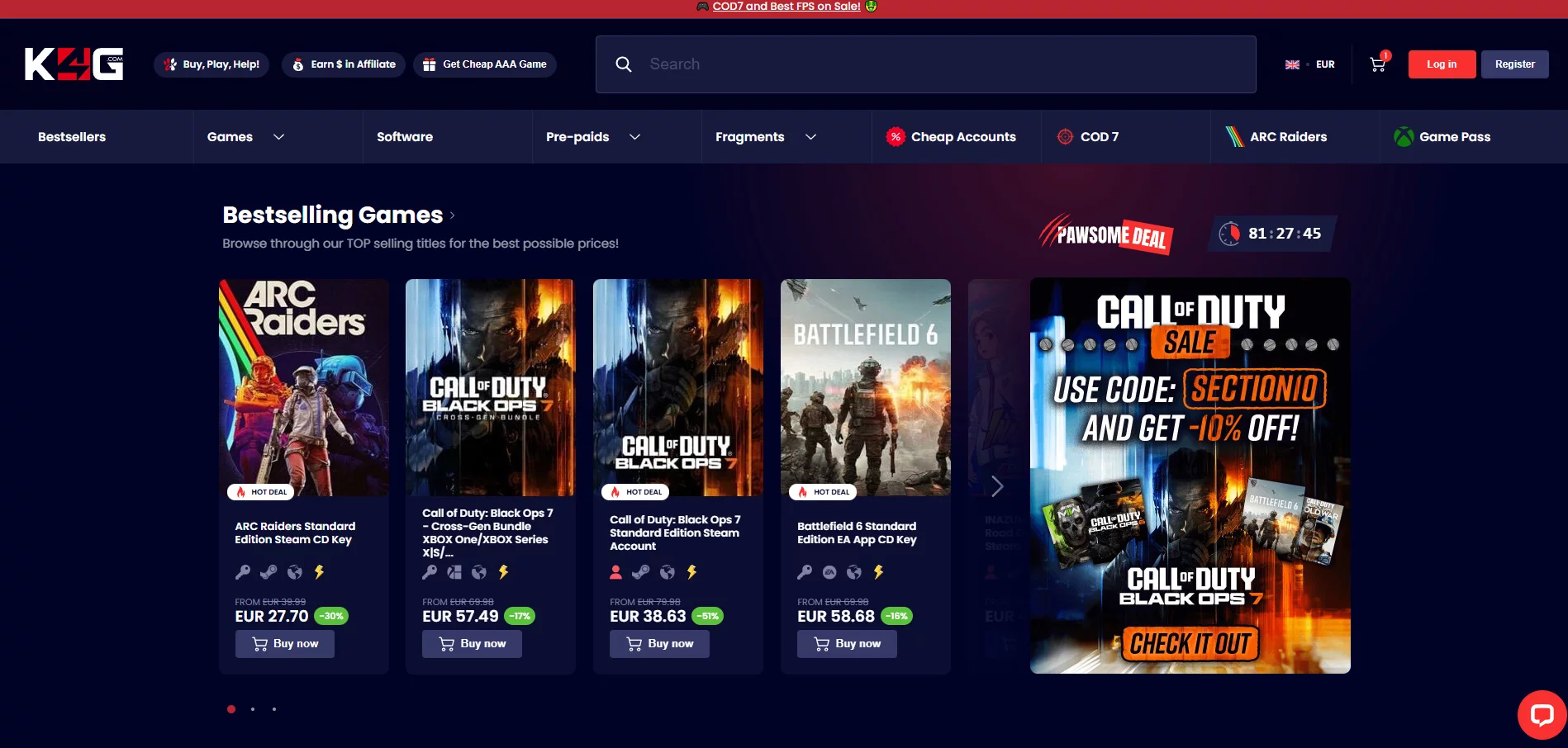
Task: Open ARC Raiders Standard Edition Steam CD Key title
Action: [x=295, y=533]
